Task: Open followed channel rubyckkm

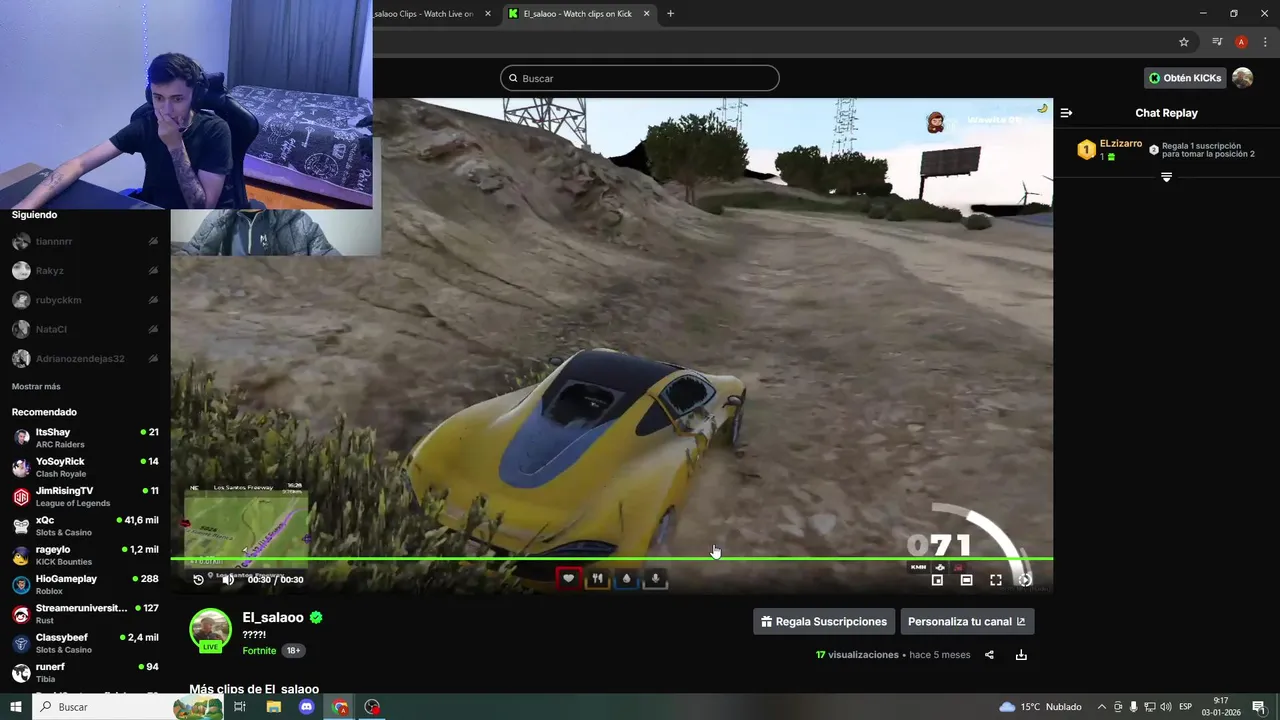Action: tap(85, 300)
